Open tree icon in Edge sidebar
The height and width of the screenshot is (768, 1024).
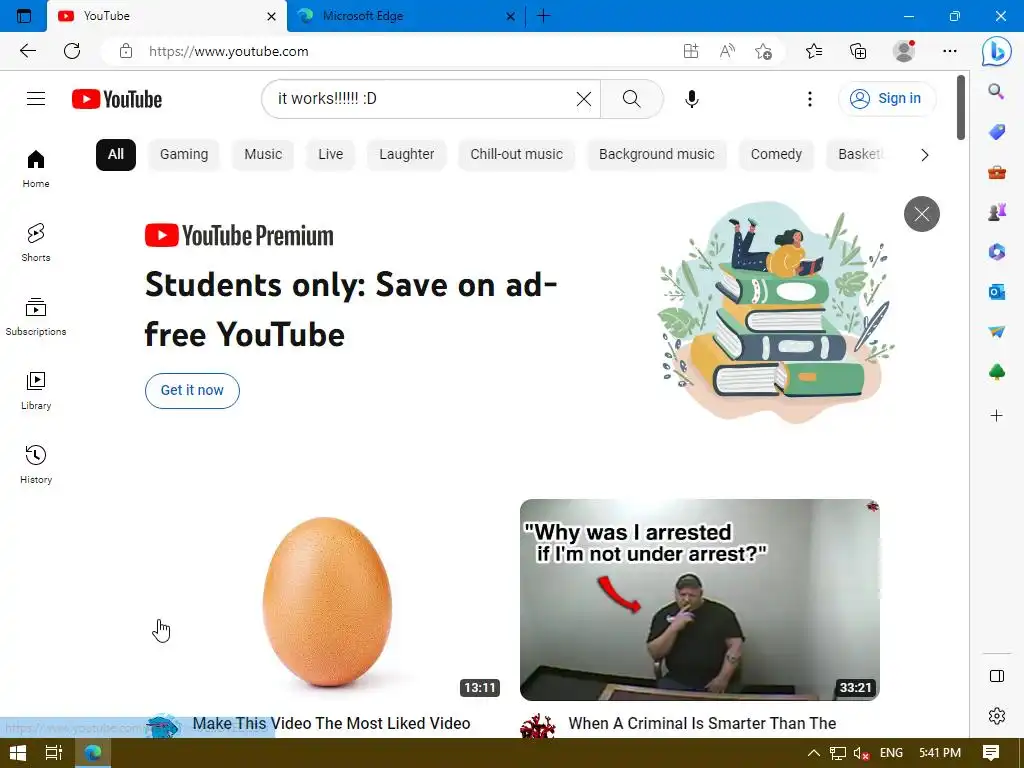(996, 372)
